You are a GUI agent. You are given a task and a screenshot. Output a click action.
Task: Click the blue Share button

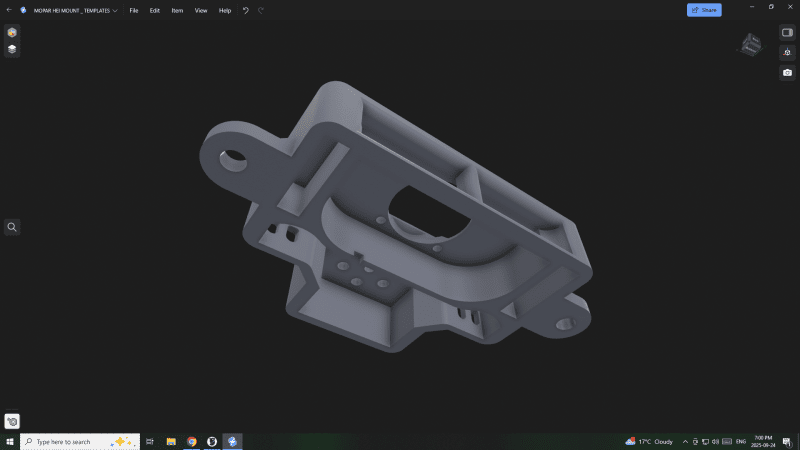point(704,10)
